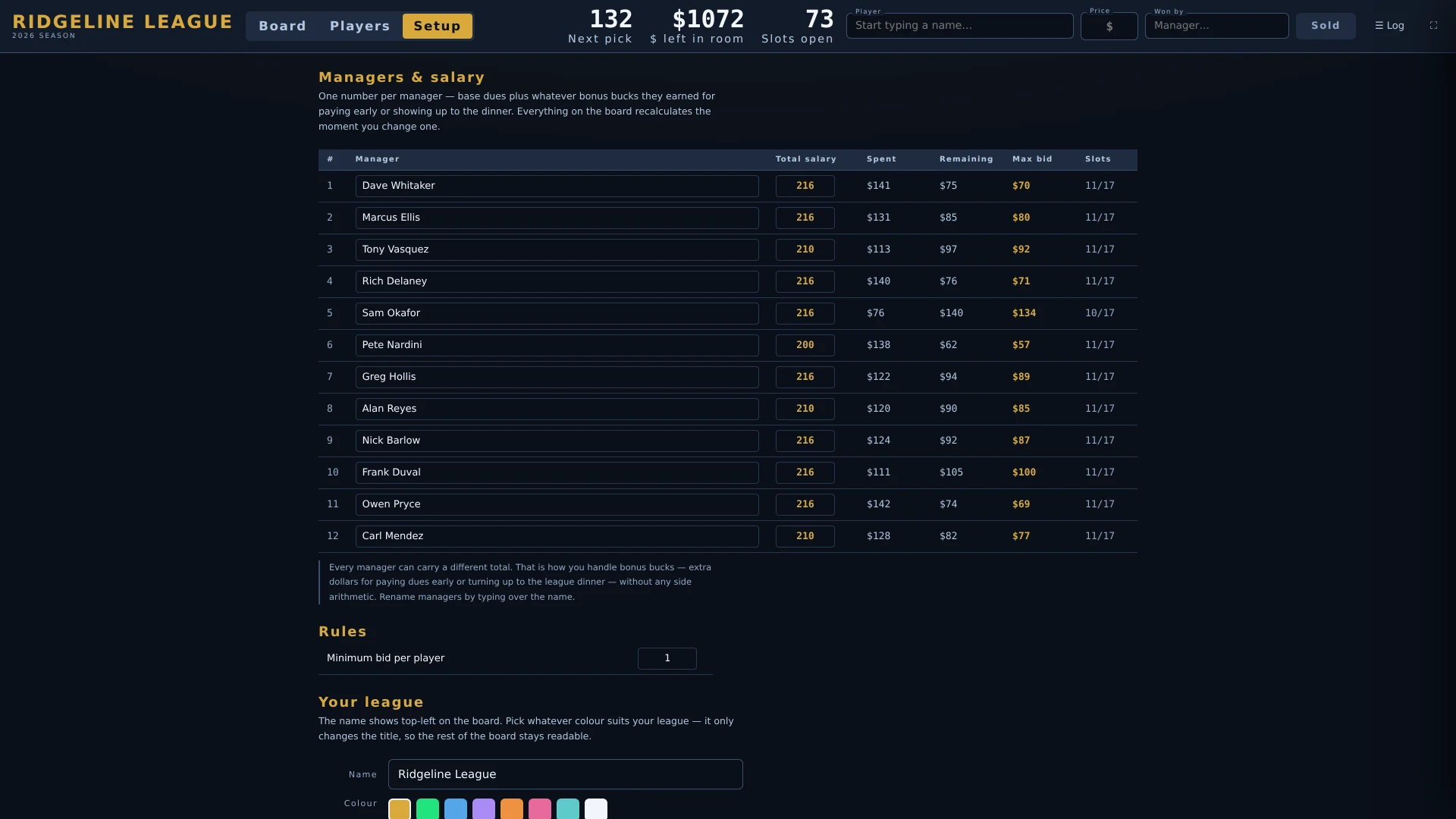The width and height of the screenshot is (1456, 819).
Task: Click the Manager column header
Action: 377,159
